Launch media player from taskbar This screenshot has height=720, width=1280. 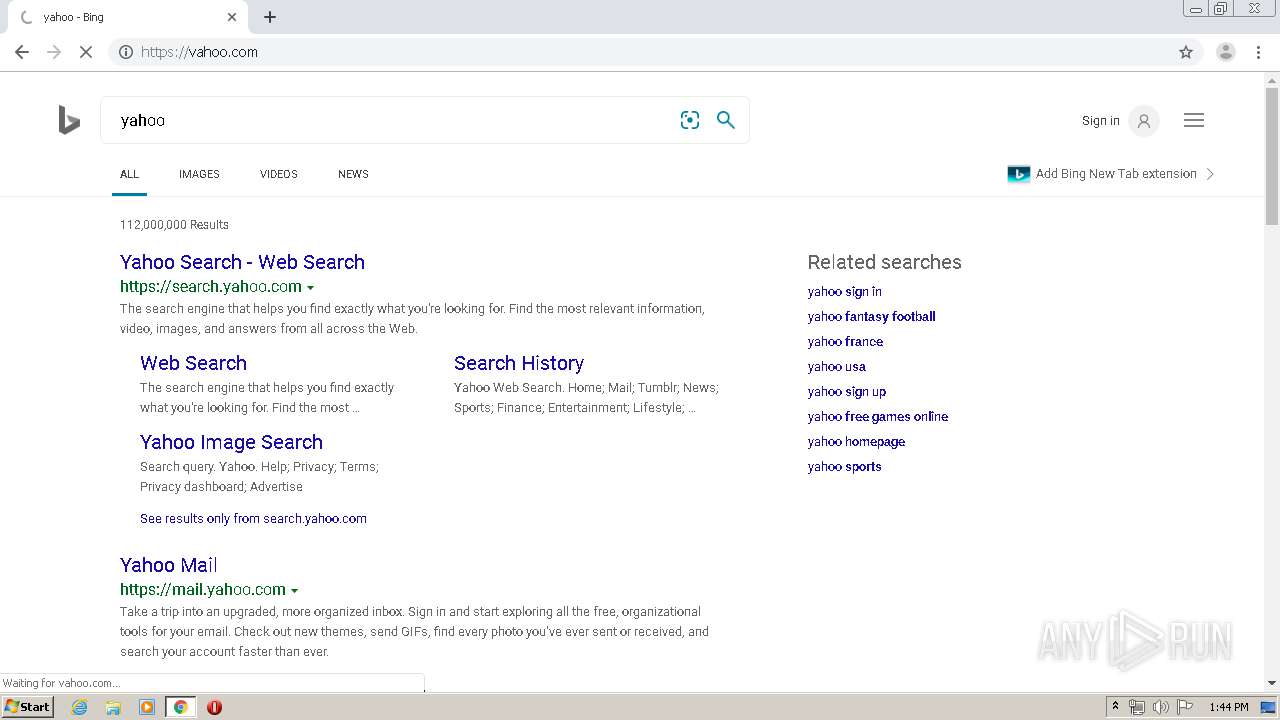pyautogui.click(x=147, y=707)
